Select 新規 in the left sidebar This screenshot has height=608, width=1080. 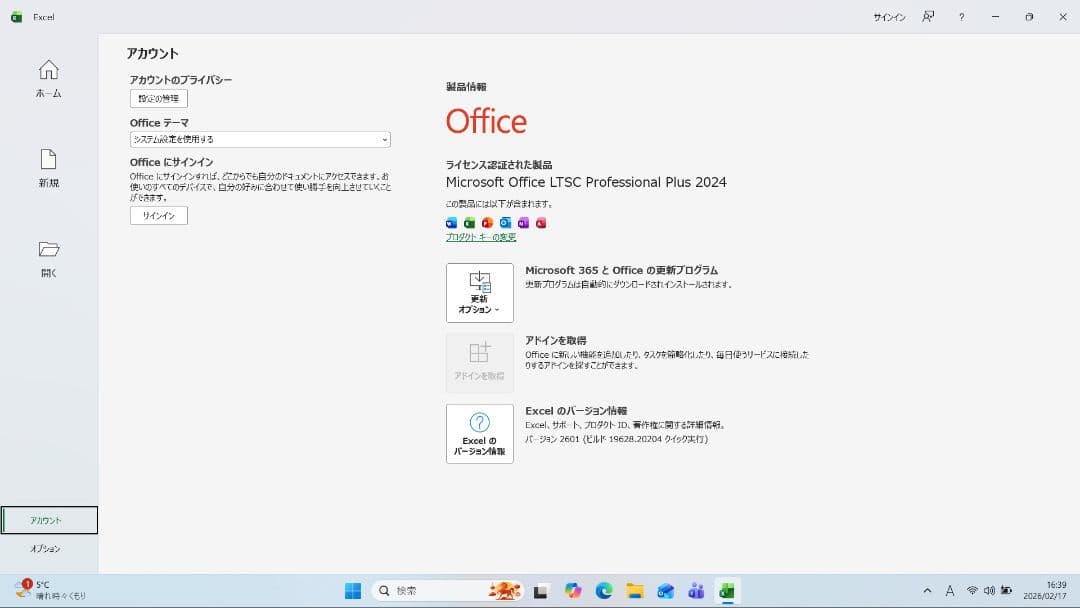pos(47,168)
